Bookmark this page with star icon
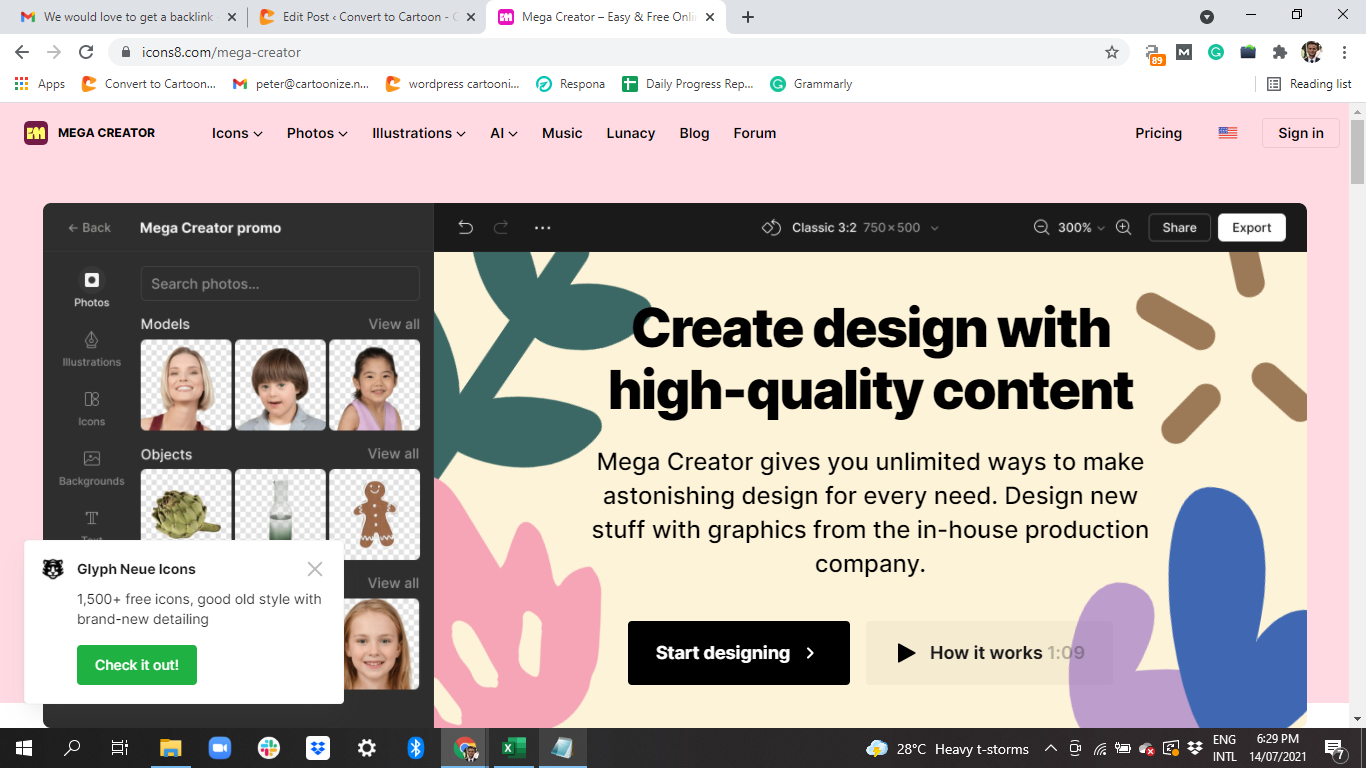This screenshot has height=768, width=1366. [1112, 52]
